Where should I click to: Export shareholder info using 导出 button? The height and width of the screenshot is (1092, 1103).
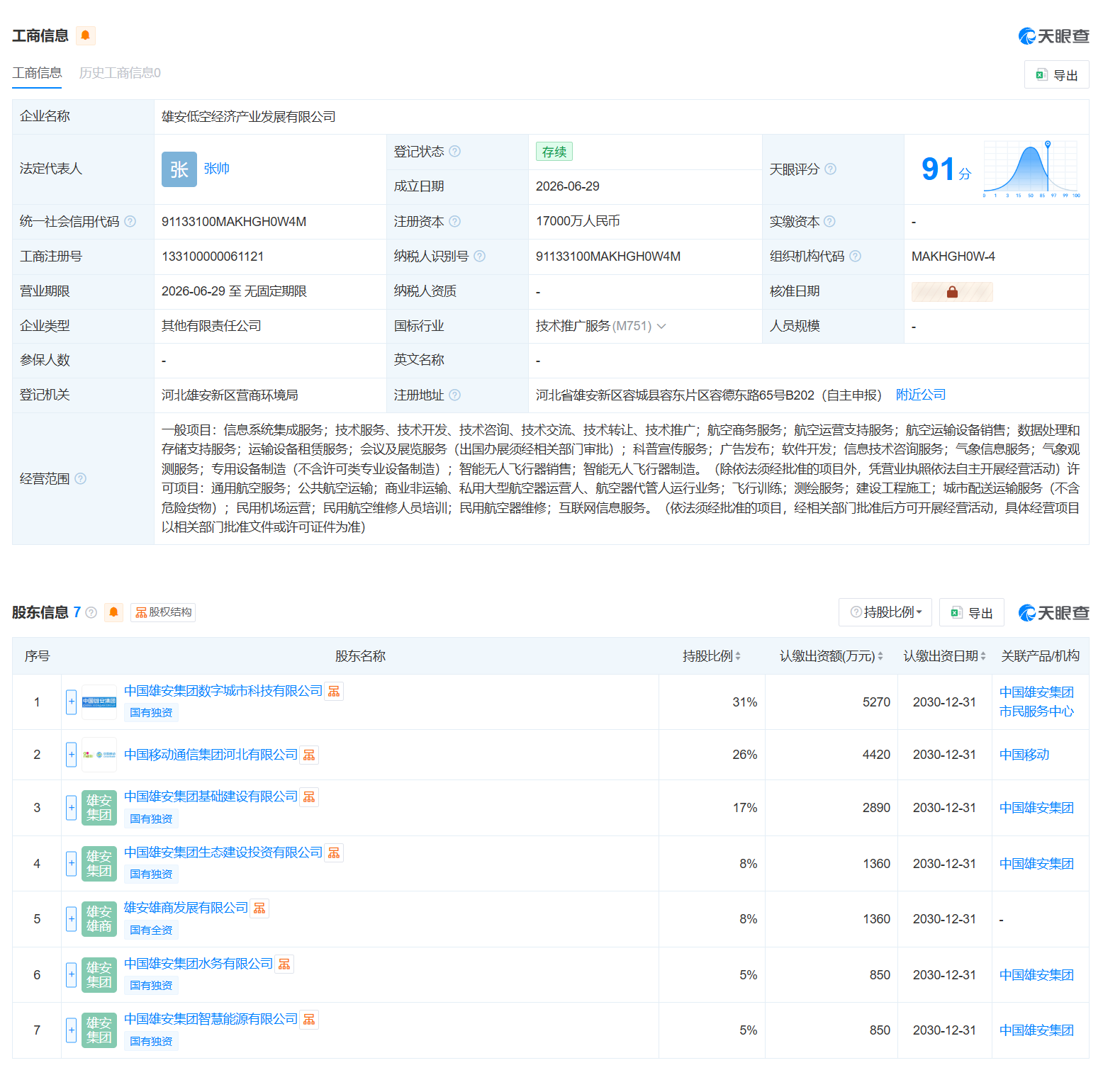click(972, 612)
